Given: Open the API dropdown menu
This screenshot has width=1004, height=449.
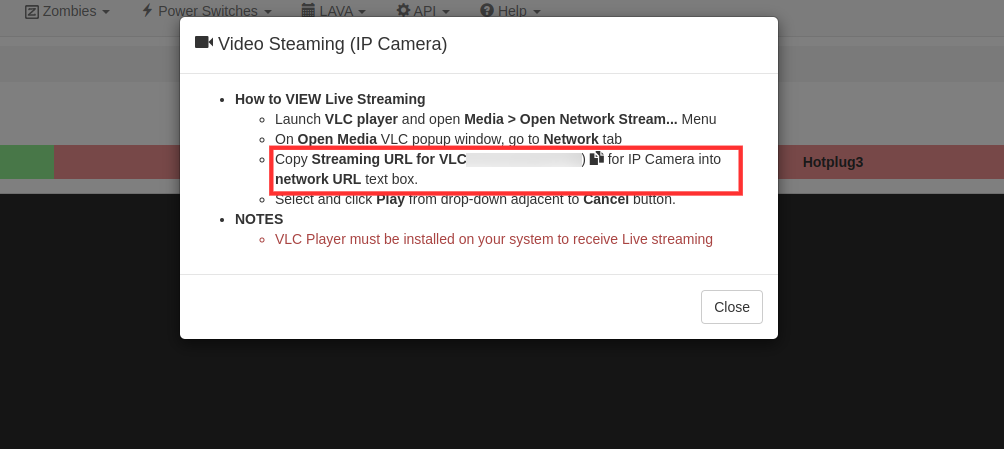Looking at the screenshot, I should coord(423,11).
